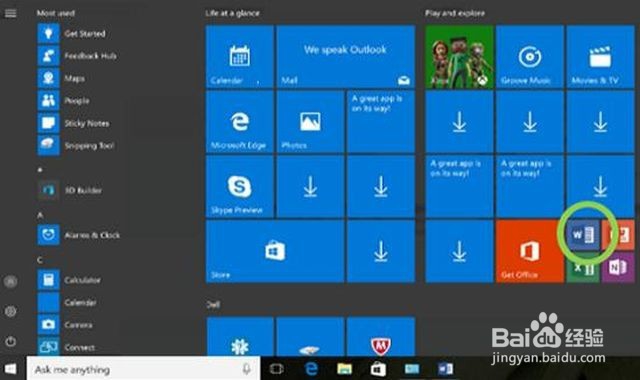The height and width of the screenshot is (380, 640).
Task: Open the McAfee tile in Dell group
Action: [x=380, y=336]
